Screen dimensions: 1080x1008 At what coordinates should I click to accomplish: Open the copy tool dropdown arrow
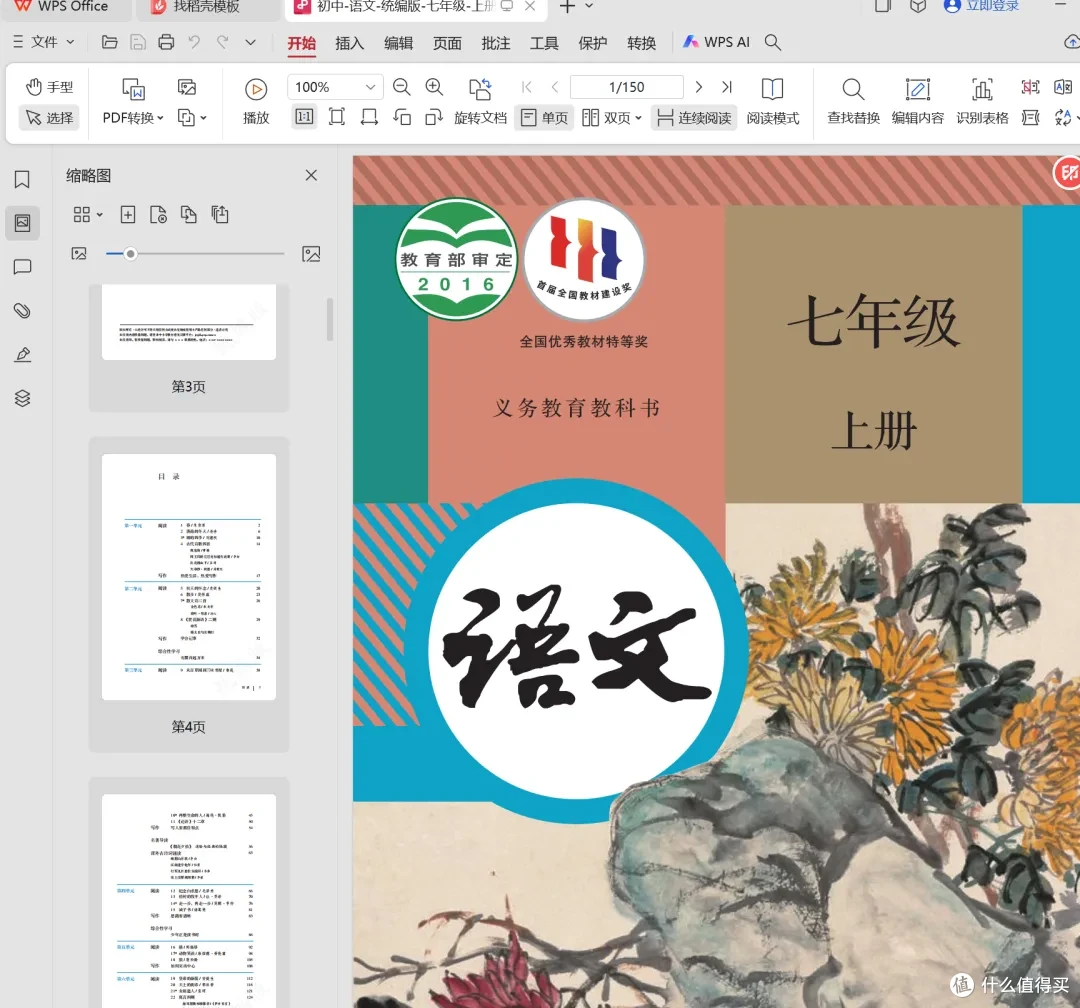[204, 119]
